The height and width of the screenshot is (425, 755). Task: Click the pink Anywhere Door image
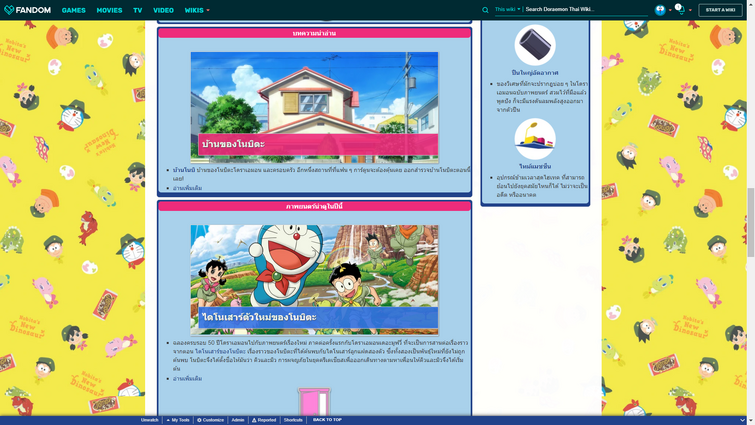314,402
